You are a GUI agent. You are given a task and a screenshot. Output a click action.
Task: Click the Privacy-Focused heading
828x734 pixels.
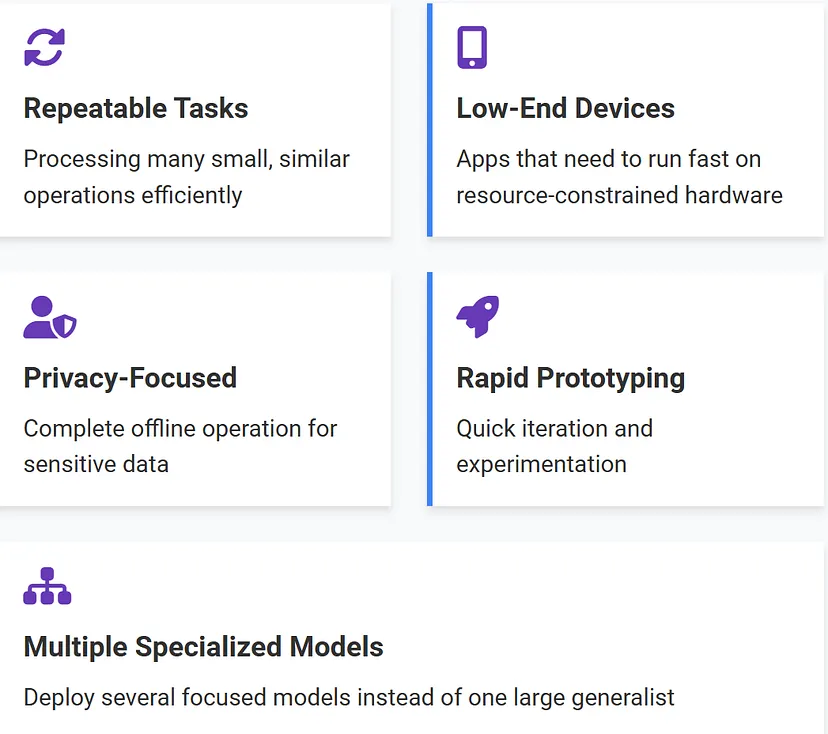click(130, 378)
